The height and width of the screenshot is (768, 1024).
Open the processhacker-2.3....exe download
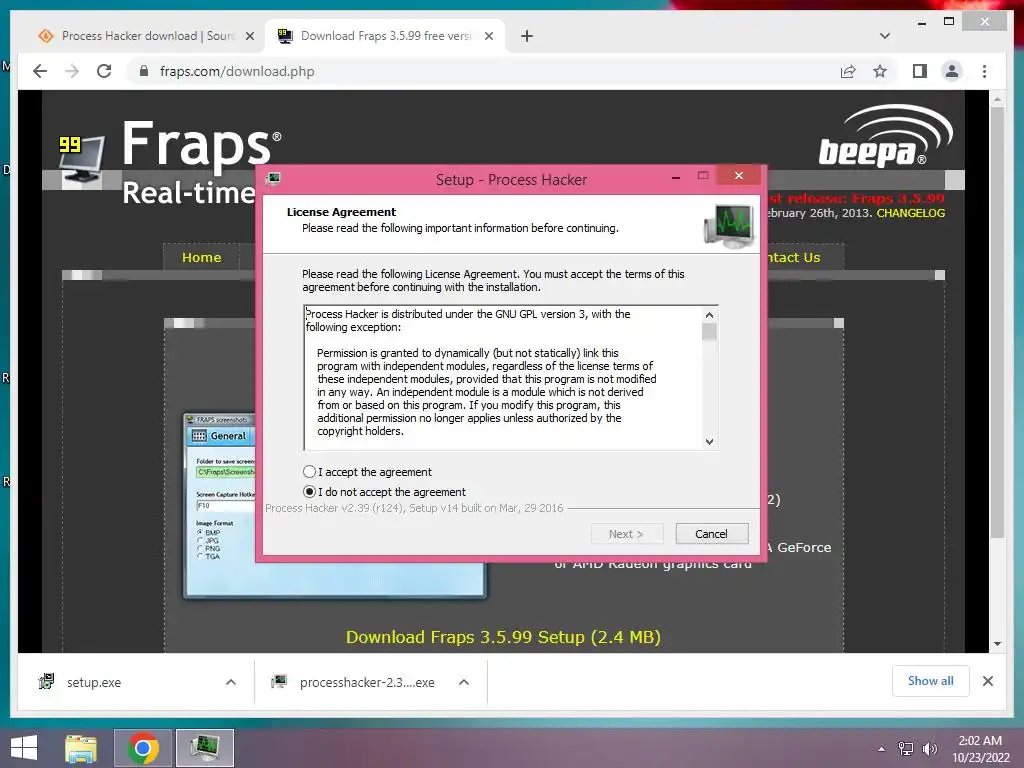pos(367,682)
